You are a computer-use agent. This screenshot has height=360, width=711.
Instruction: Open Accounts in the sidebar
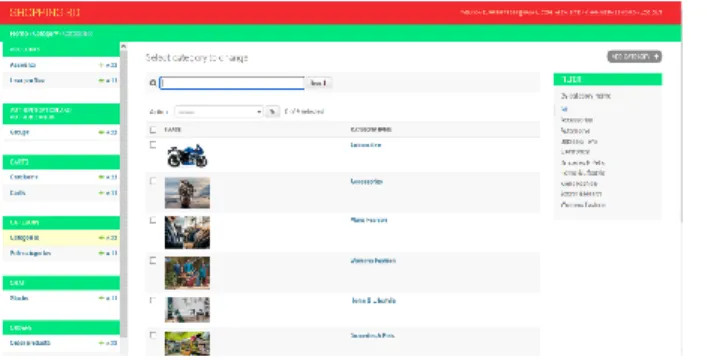tap(23, 65)
